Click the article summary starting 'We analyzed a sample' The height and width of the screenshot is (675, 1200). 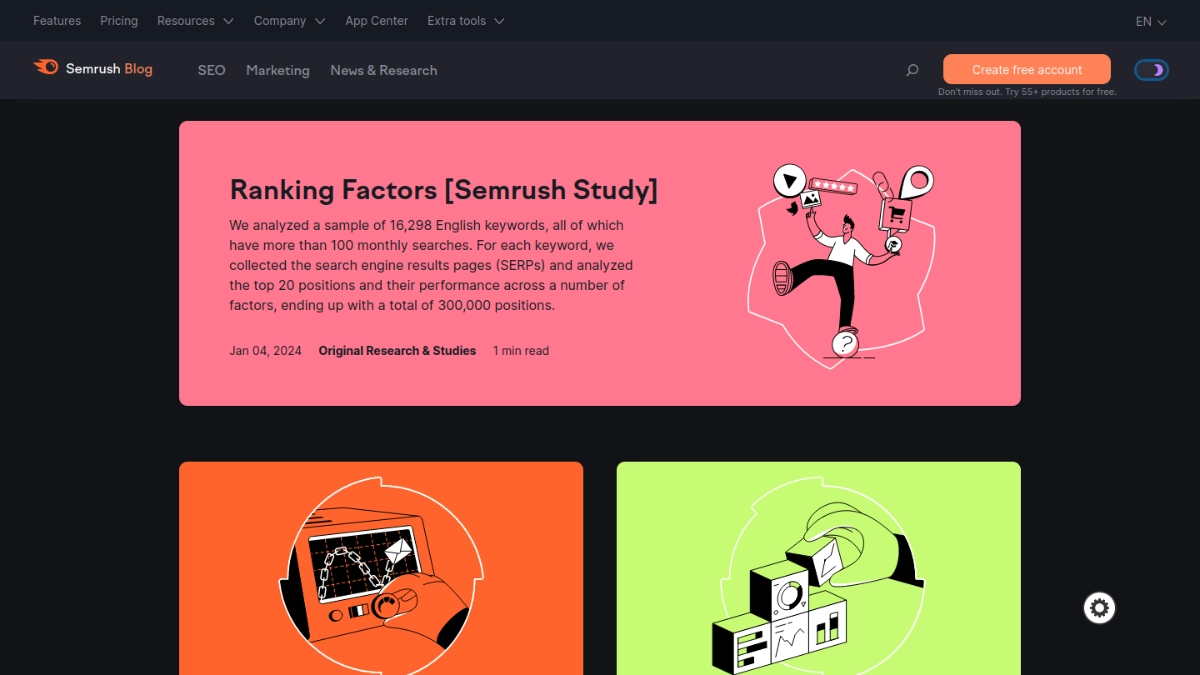tap(431, 265)
